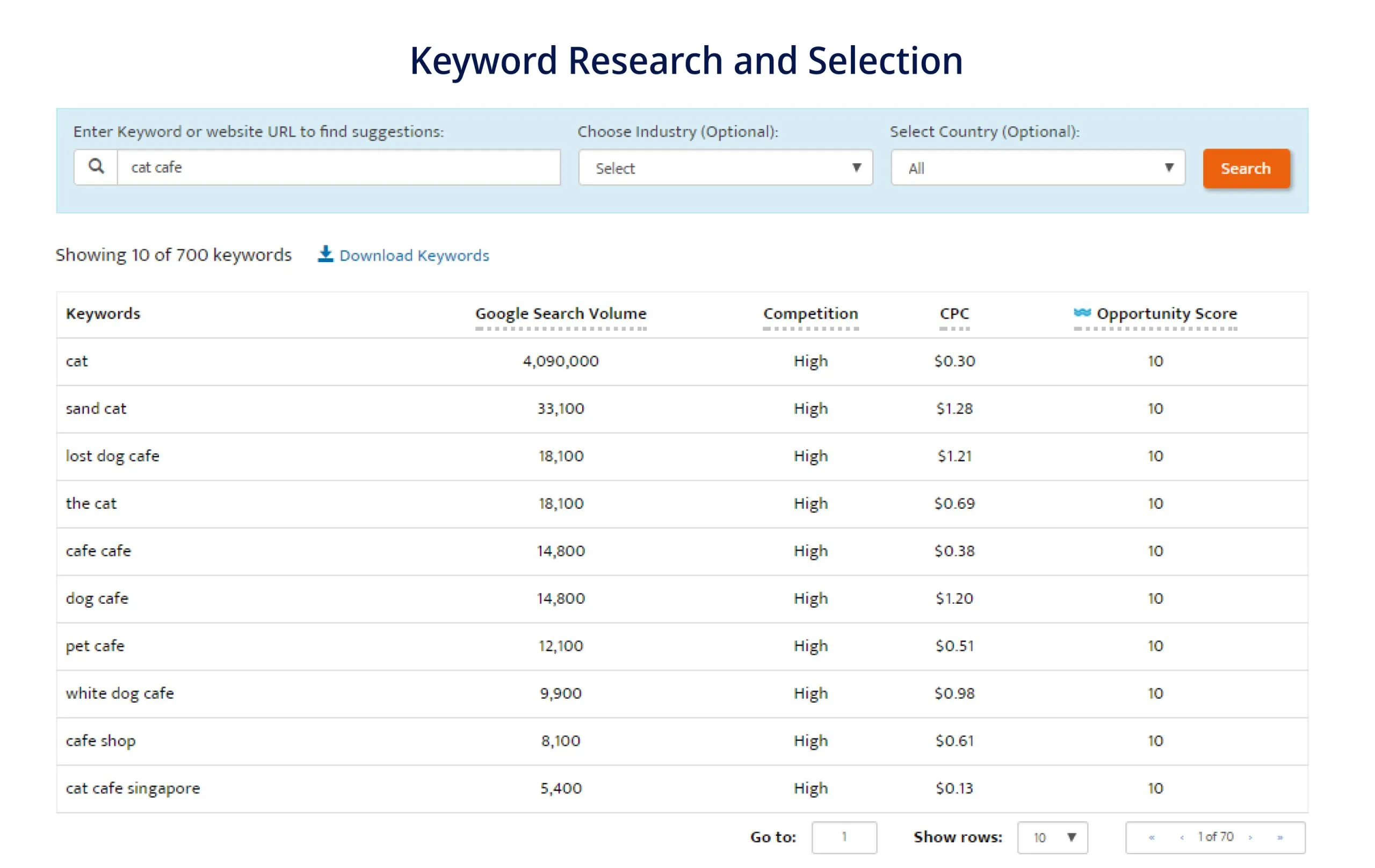Viewport: 1375px width, 868px height.
Task: Click the Download Keywords link
Action: click(x=414, y=255)
